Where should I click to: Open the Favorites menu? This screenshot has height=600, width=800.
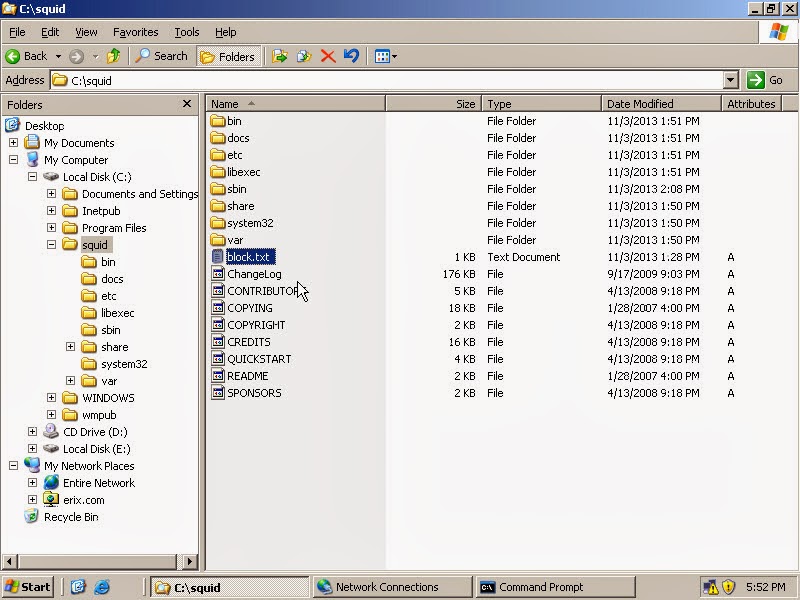[x=135, y=32]
